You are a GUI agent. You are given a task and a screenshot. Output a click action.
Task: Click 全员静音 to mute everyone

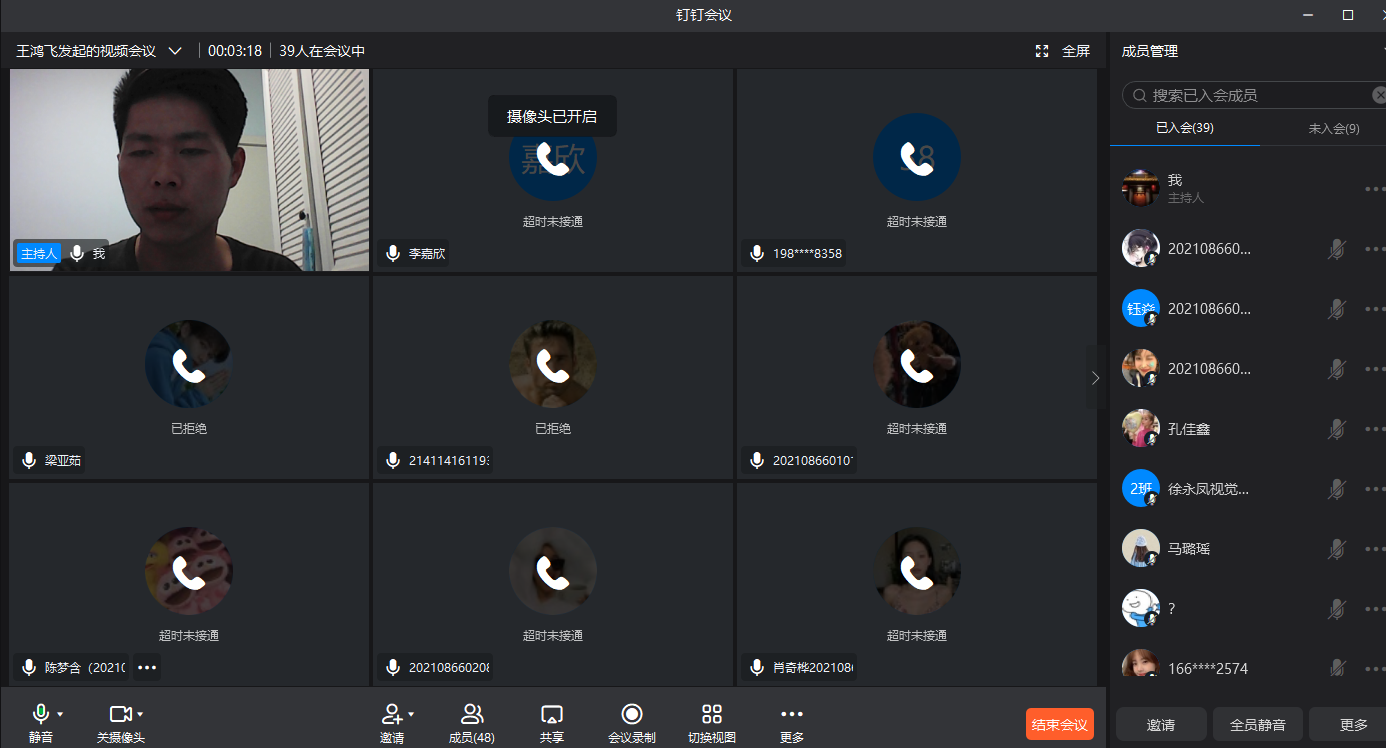(x=1256, y=725)
